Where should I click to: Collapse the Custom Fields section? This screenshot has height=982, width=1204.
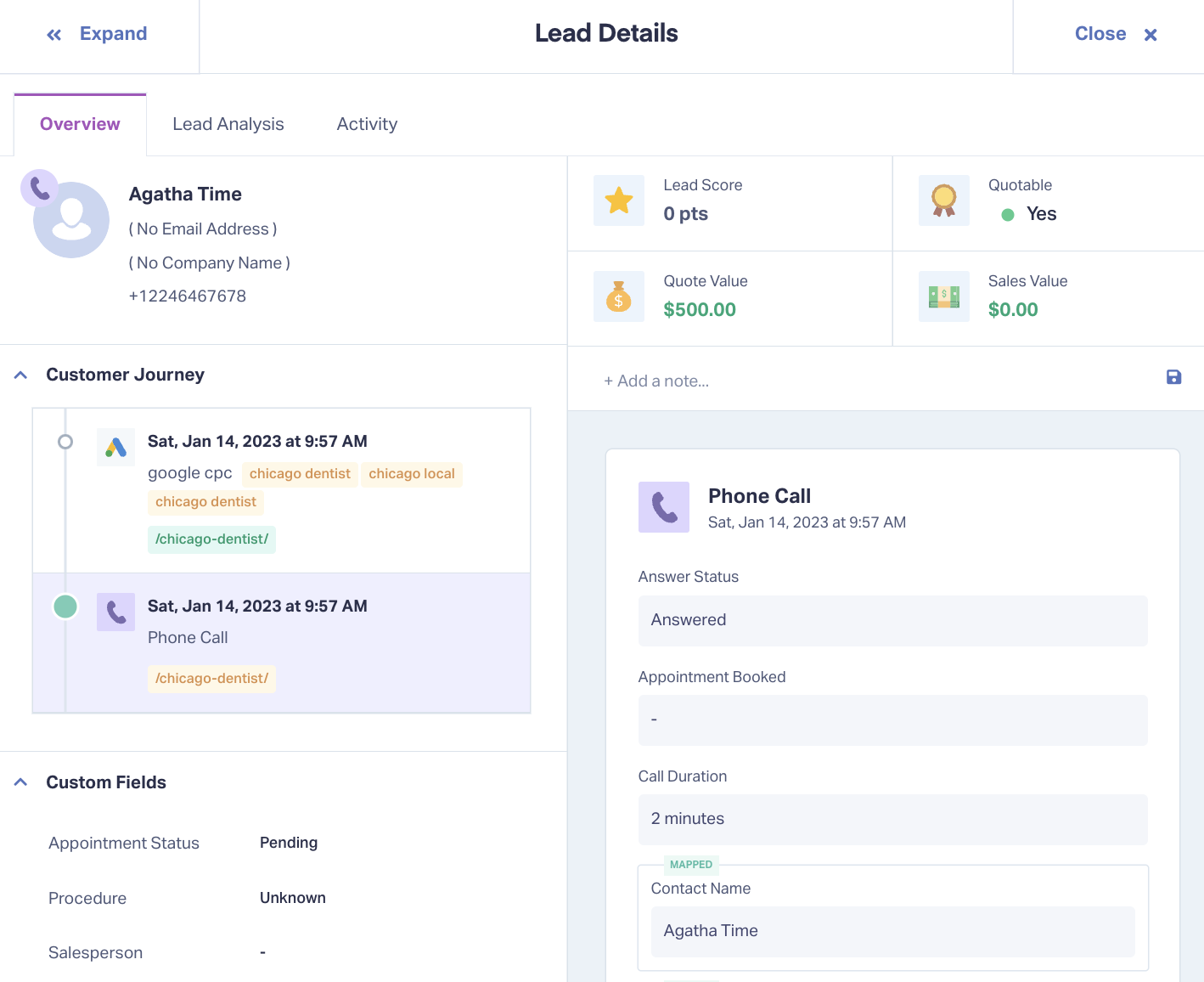point(21,782)
